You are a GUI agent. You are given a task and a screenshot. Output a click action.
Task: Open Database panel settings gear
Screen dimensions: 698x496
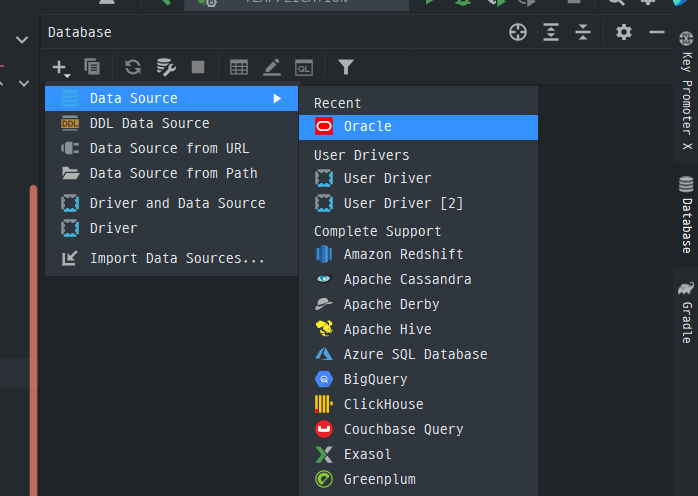pyautogui.click(x=624, y=33)
